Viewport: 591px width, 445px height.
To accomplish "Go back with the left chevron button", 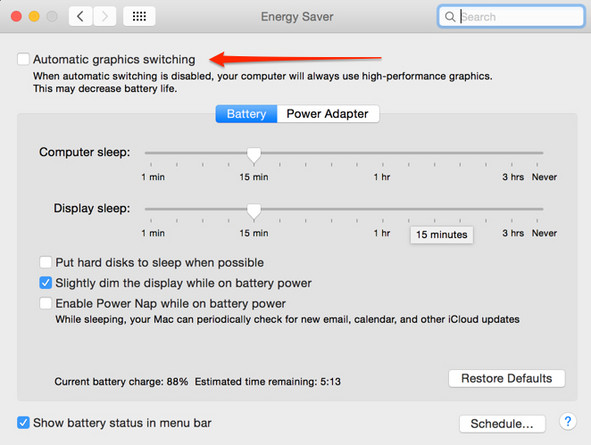I will [80, 17].
